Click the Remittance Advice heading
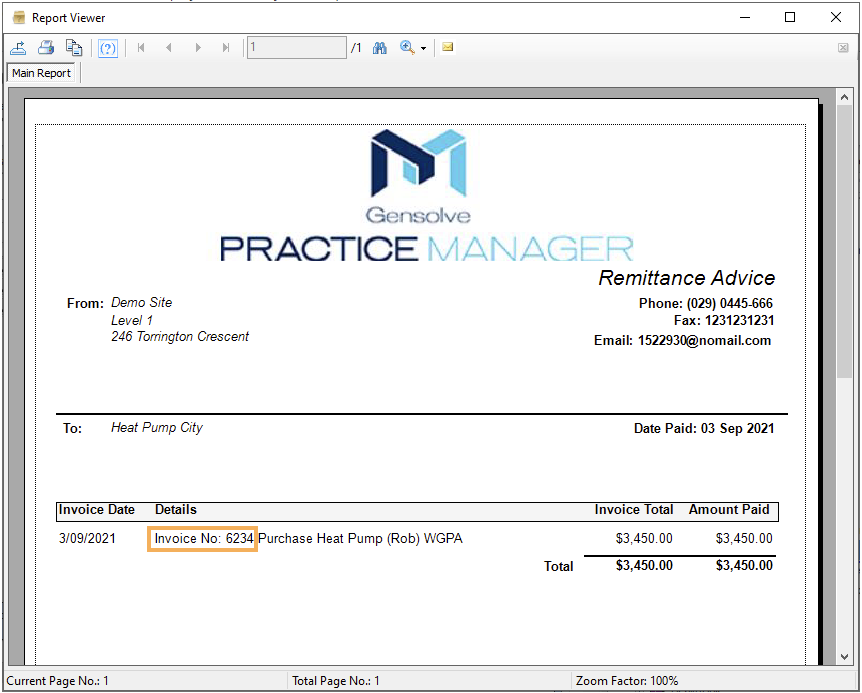Viewport: 862px width, 693px height. (687, 278)
